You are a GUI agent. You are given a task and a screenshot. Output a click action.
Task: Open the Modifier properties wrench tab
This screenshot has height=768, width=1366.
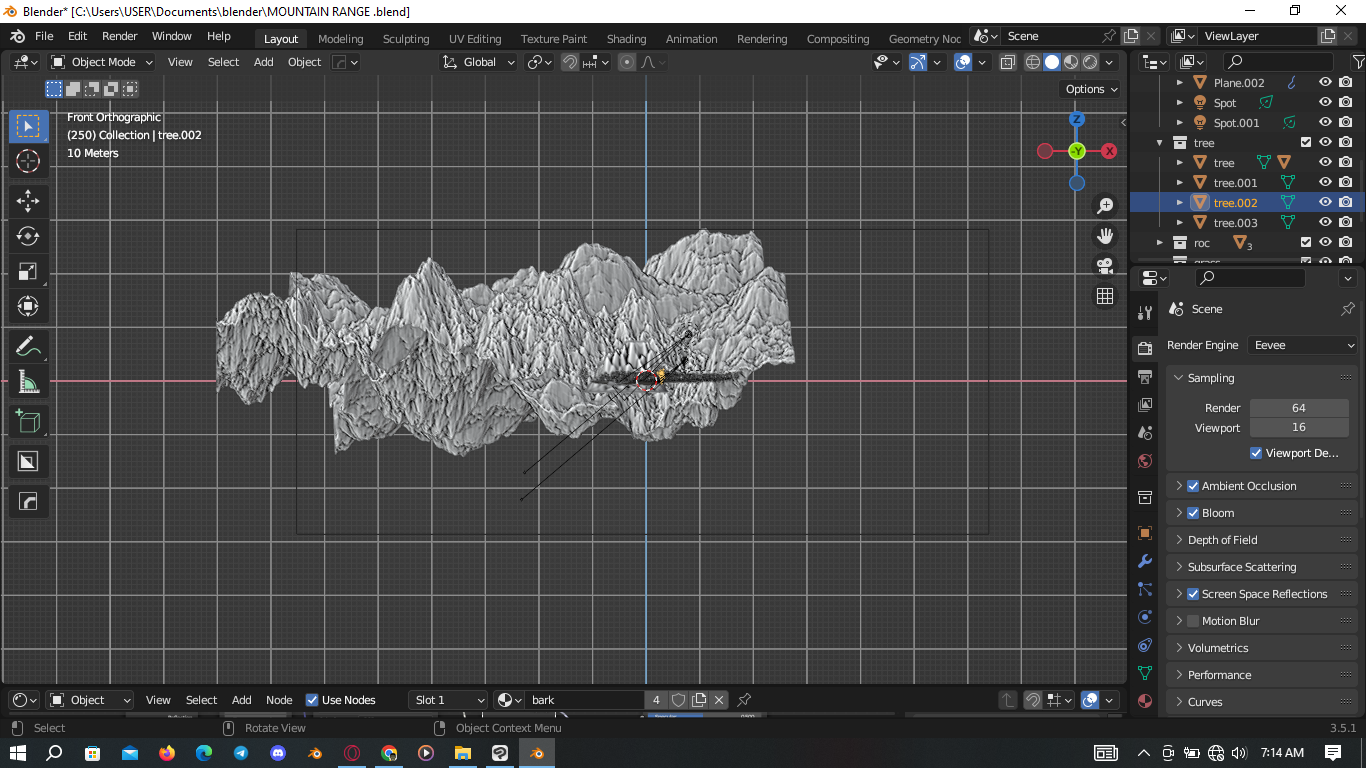click(x=1145, y=562)
